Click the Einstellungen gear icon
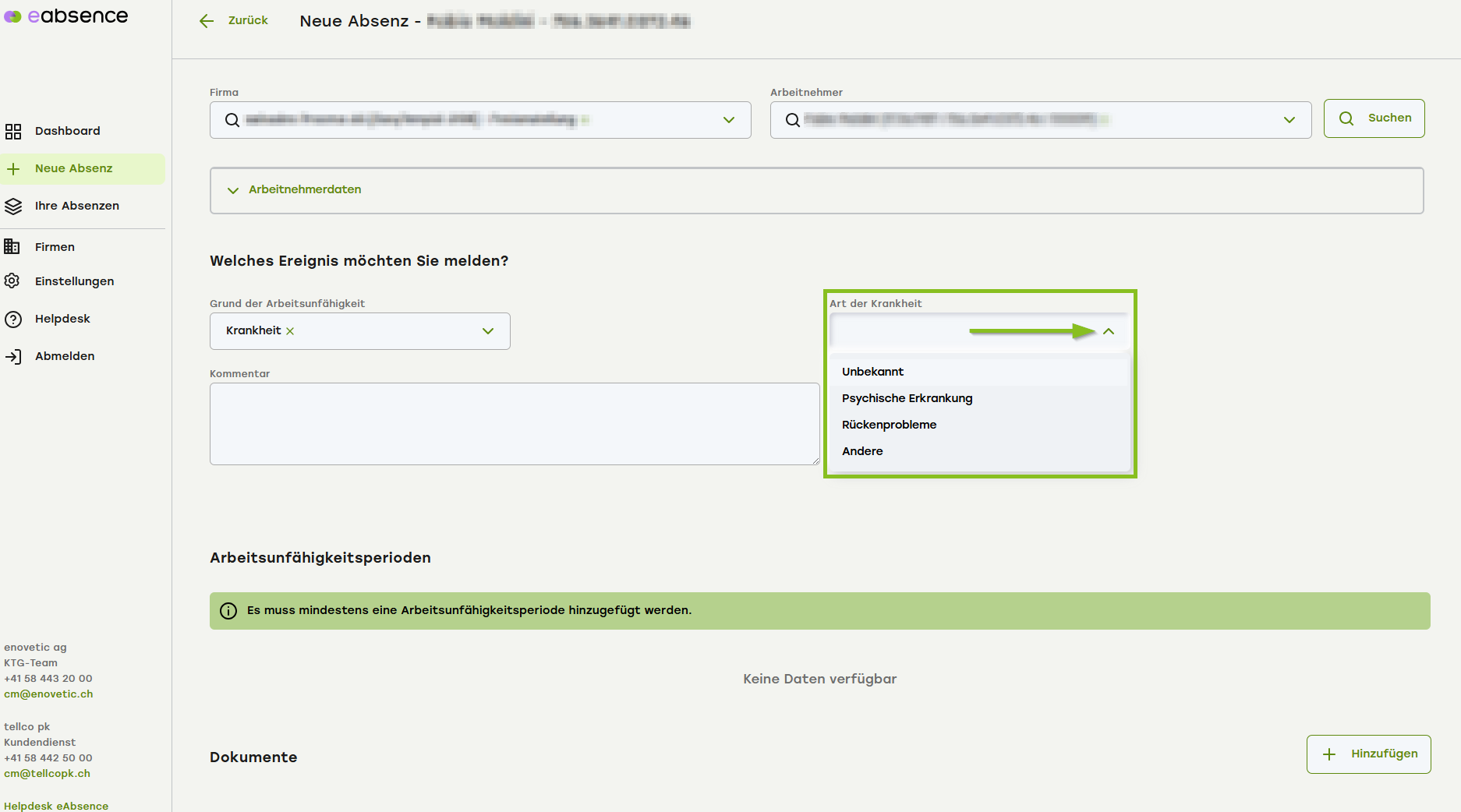This screenshot has height=812, width=1461. coord(12,281)
